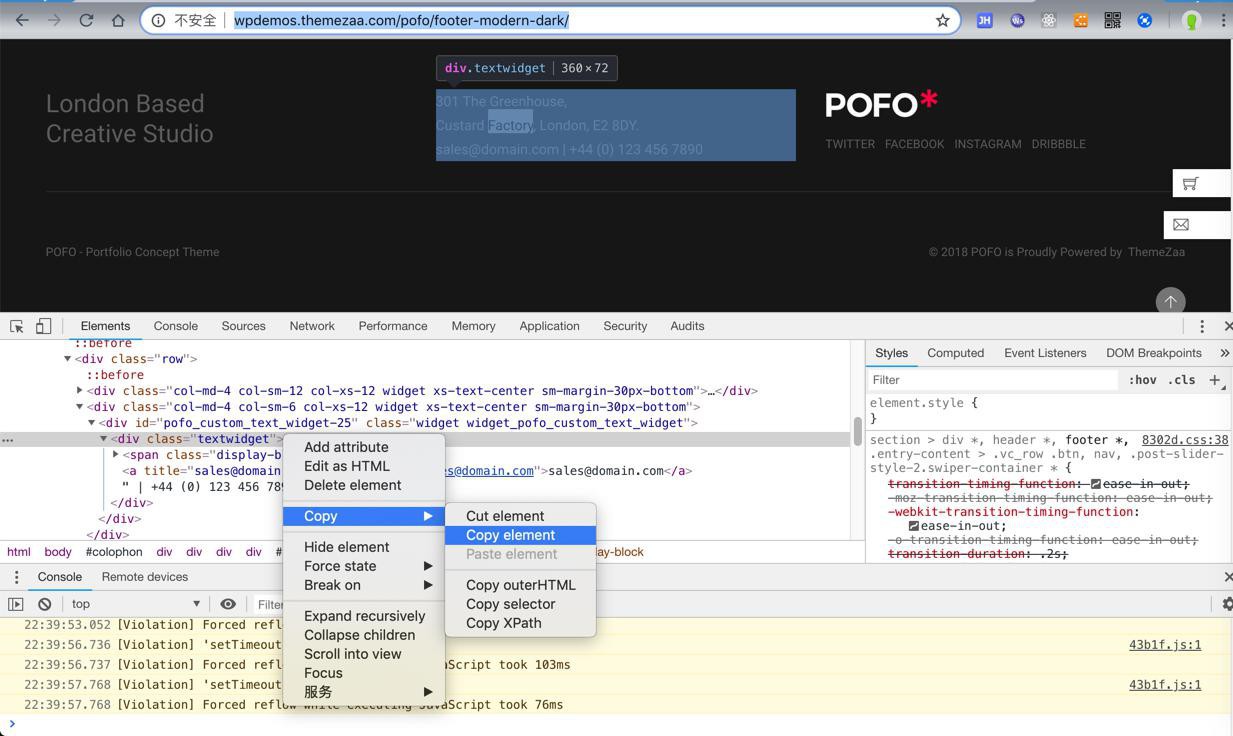
Task: Click the green user profile icon
Action: coord(1191,20)
